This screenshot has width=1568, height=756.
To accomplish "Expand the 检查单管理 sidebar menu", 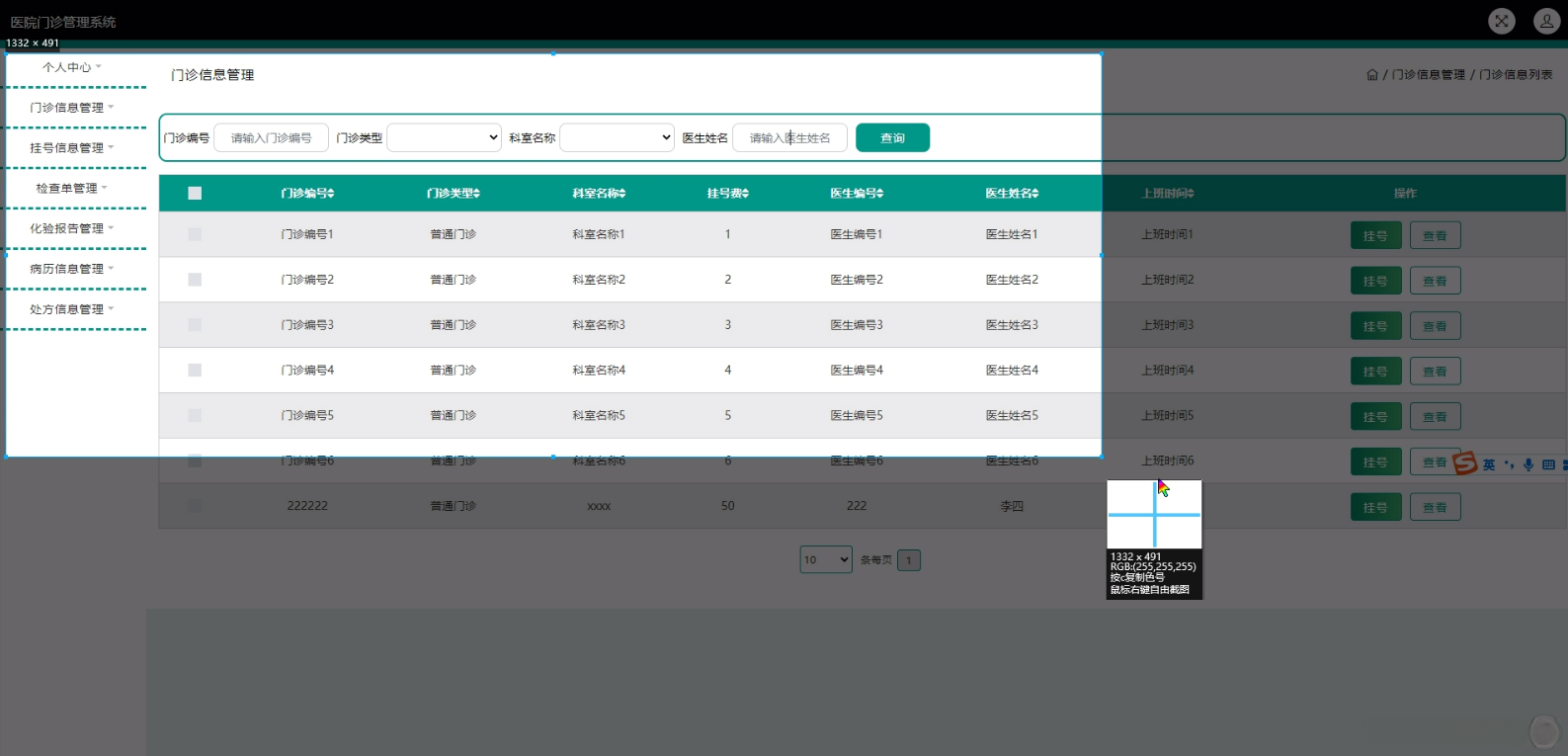I will pyautogui.click(x=72, y=189).
